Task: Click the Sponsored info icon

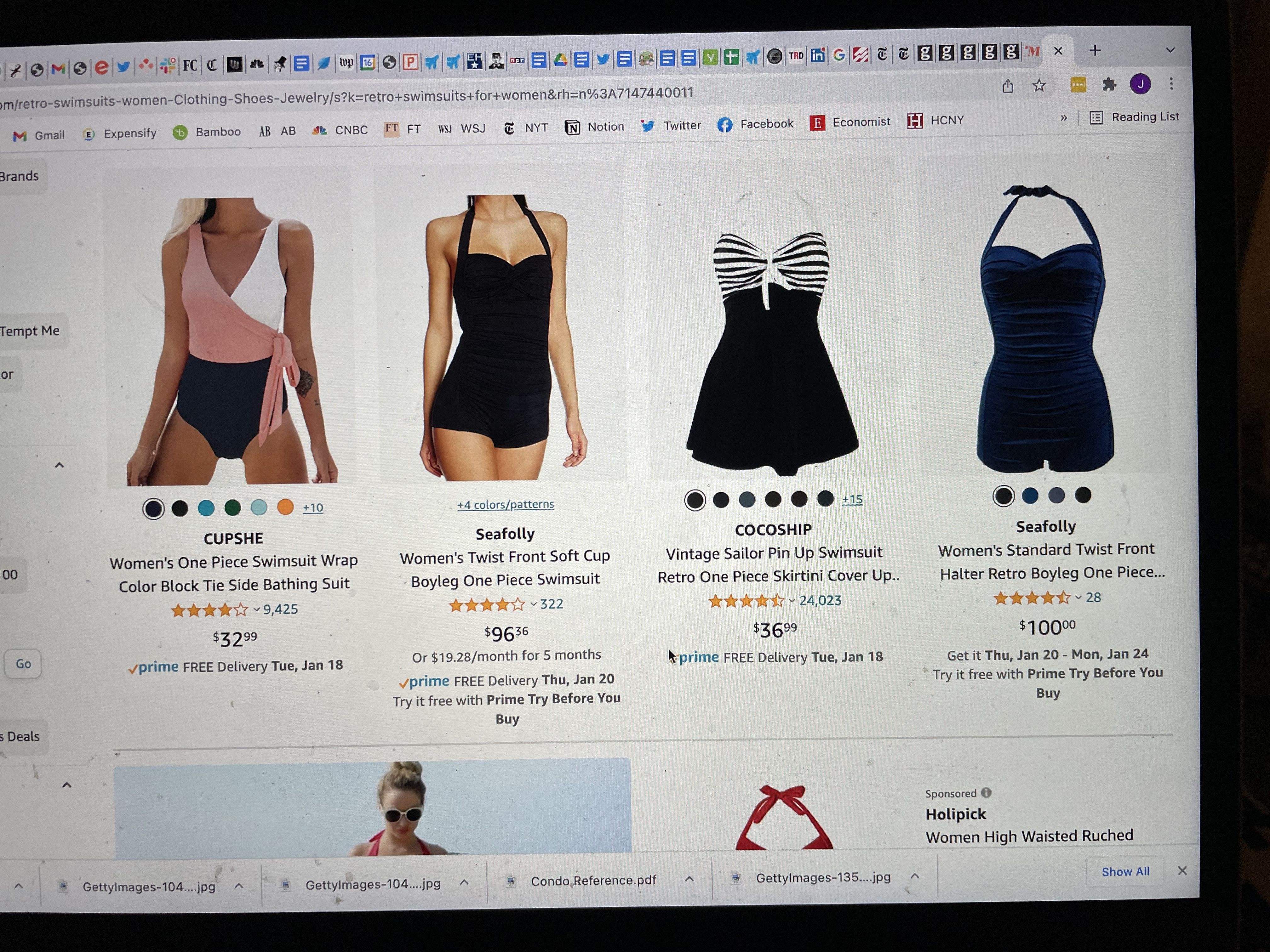Action: [987, 793]
